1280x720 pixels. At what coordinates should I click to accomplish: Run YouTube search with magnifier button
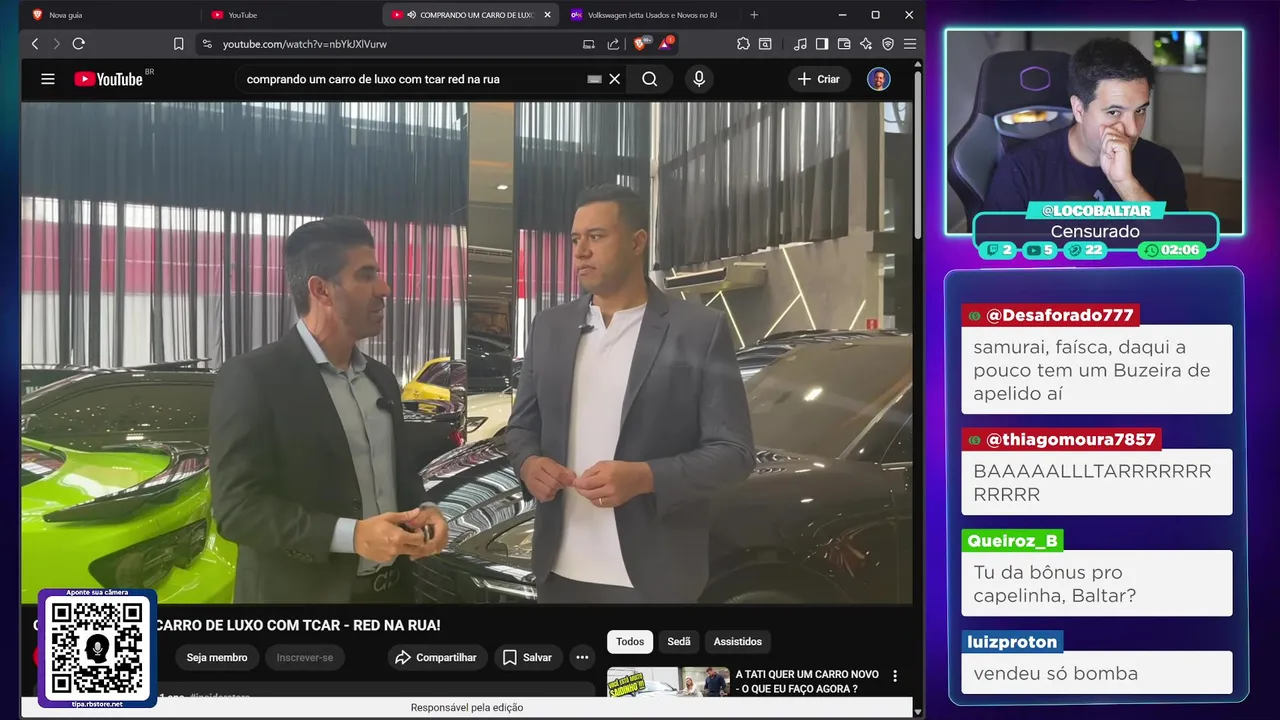click(x=650, y=79)
